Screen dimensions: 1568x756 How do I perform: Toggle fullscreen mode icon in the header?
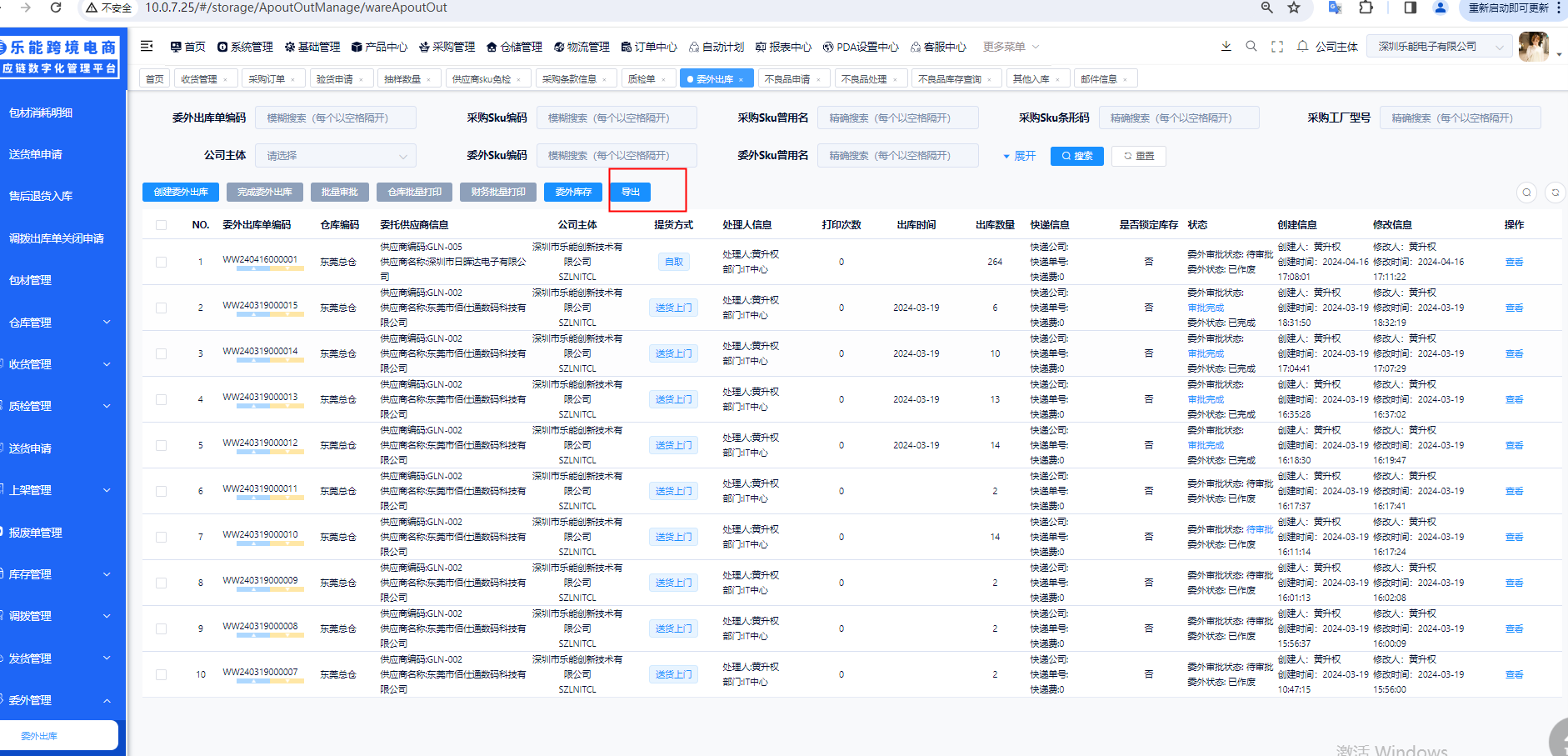coord(1276,47)
